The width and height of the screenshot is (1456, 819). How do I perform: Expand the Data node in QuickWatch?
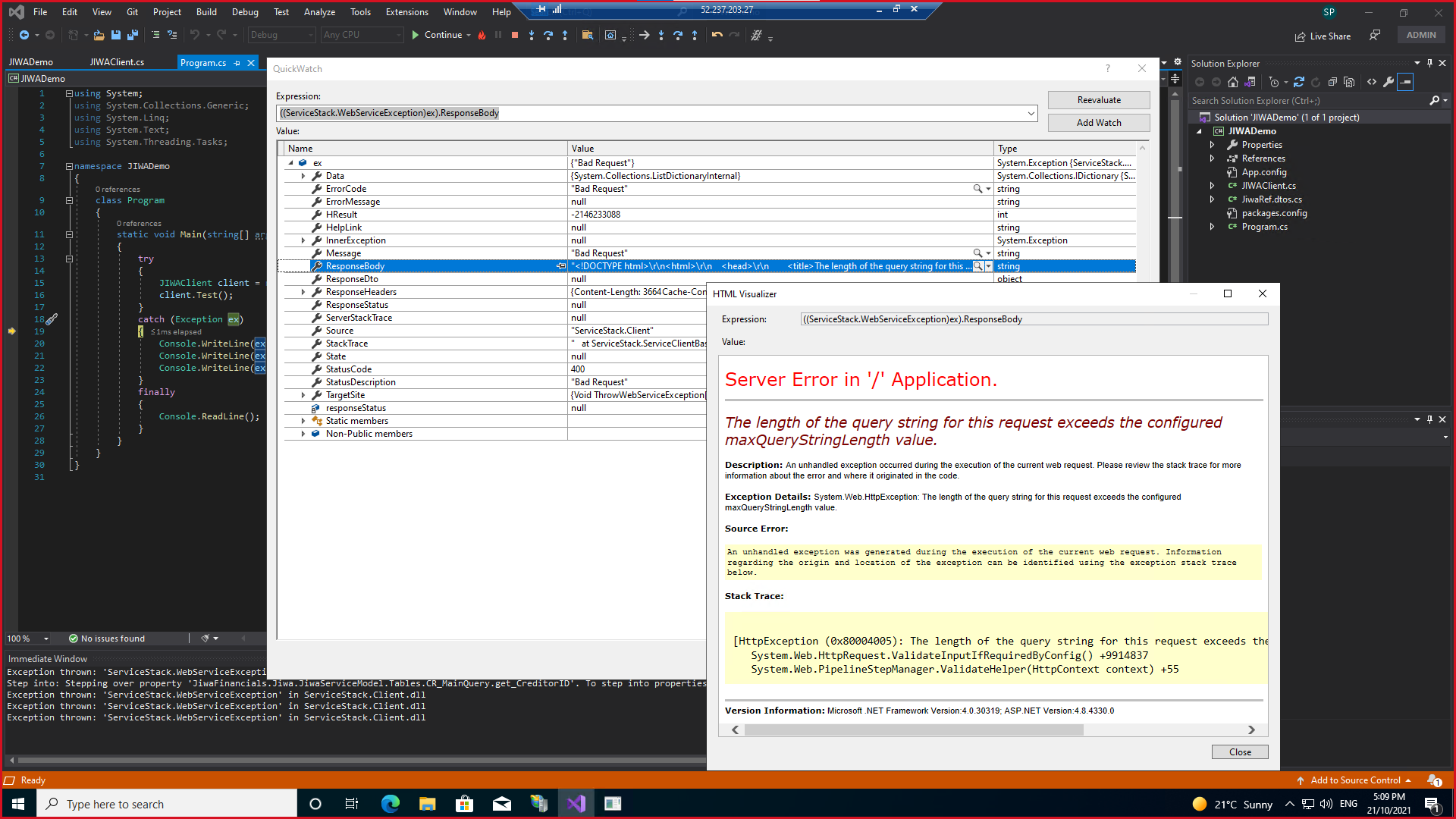(x=303, y=176)
